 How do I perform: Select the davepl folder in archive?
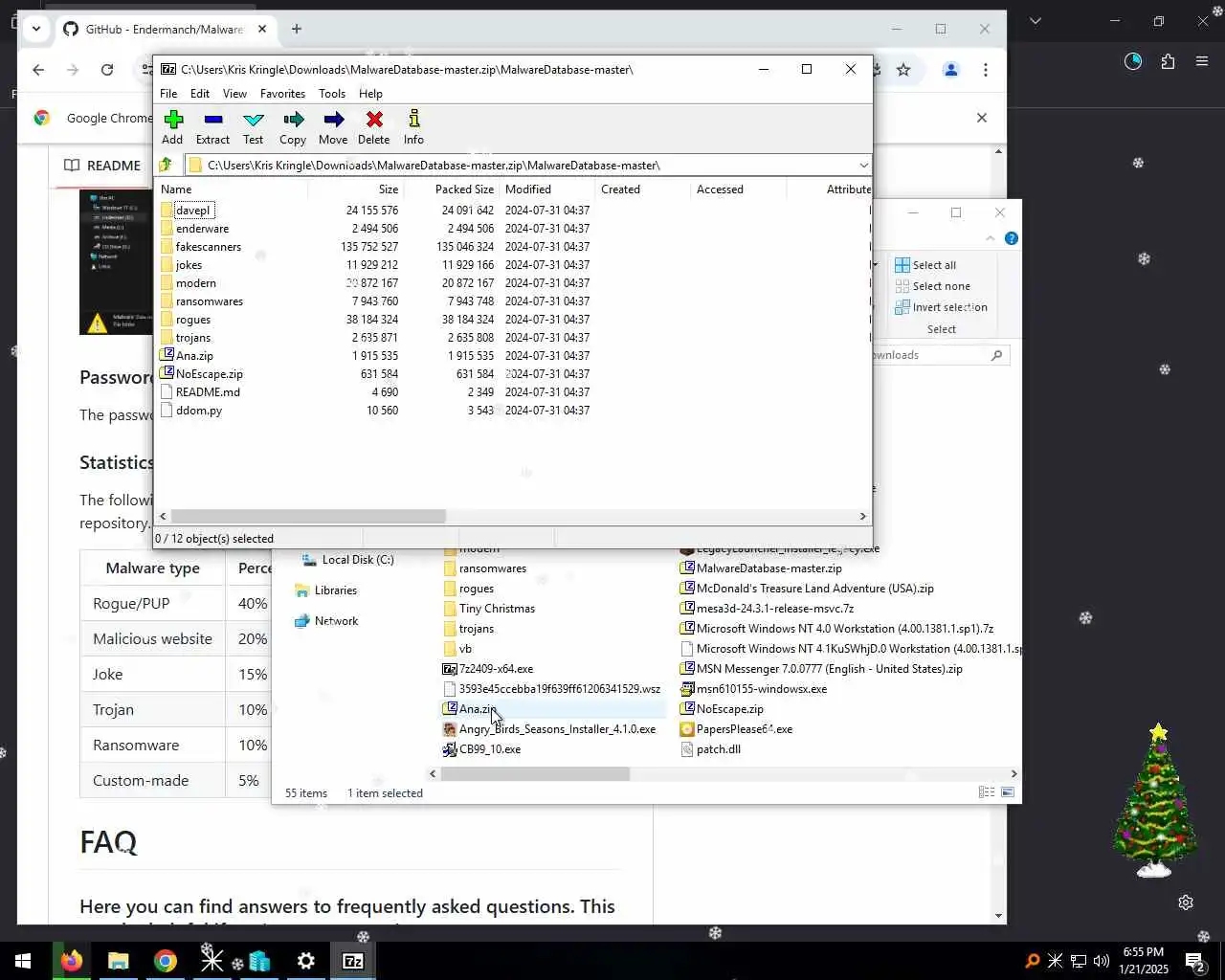(192, 211)
